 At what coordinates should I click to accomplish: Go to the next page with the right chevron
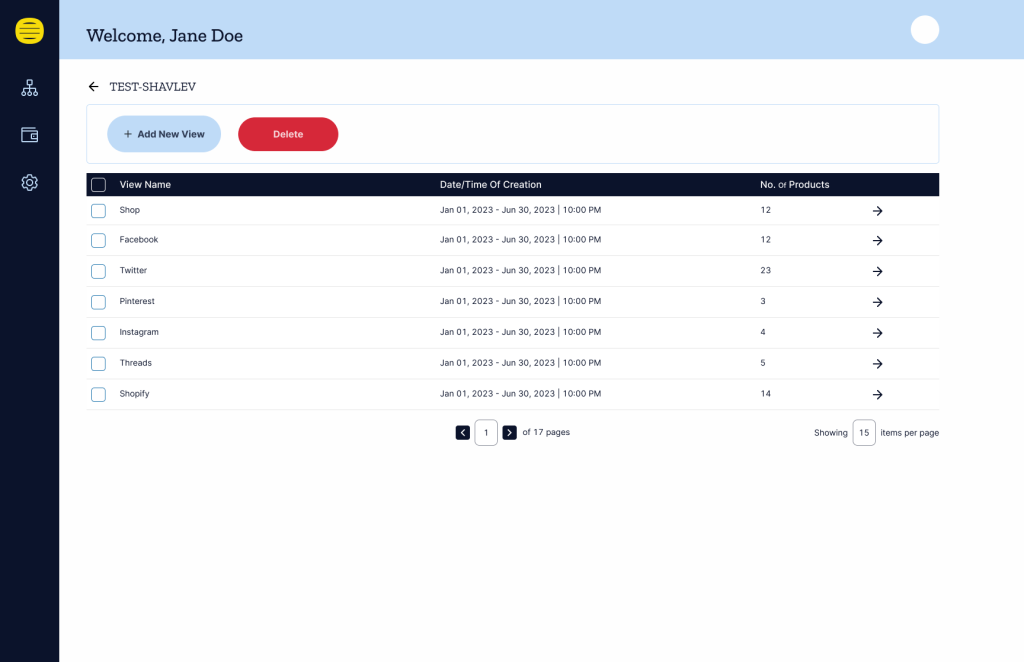click(509, 433)
